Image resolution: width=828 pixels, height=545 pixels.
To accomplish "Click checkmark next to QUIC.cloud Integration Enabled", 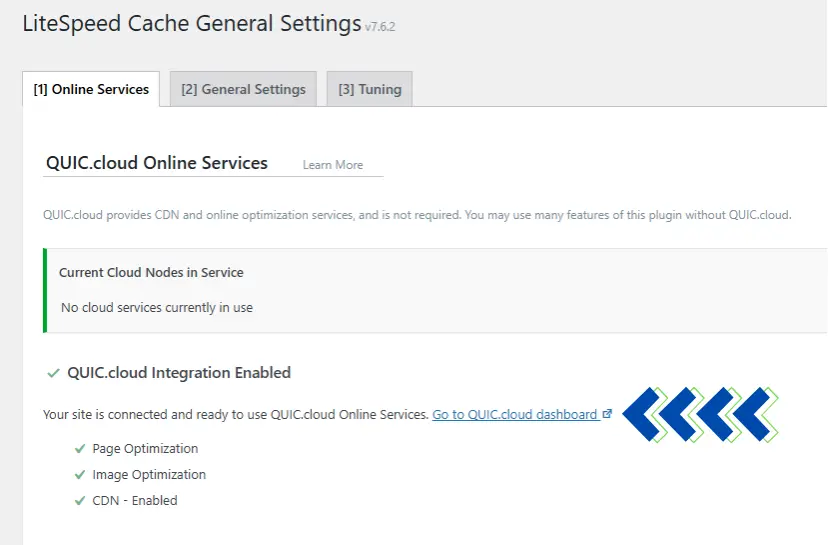I will 53,373.
